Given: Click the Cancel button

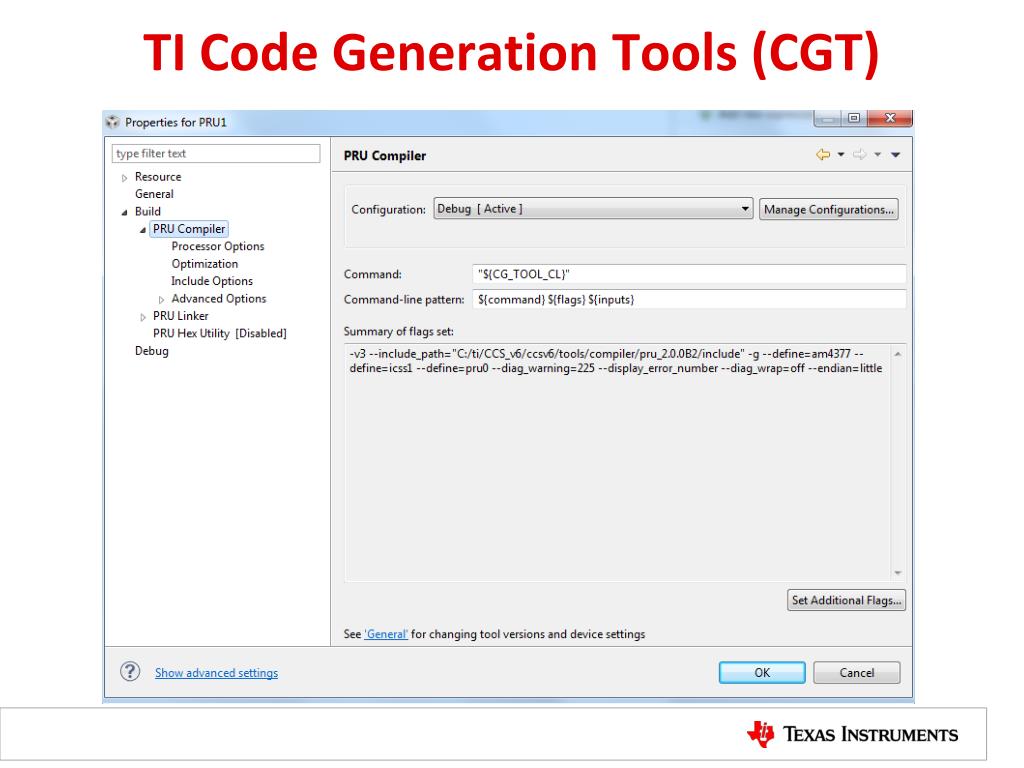Looking at the screenshot, I should click(857, 673).
